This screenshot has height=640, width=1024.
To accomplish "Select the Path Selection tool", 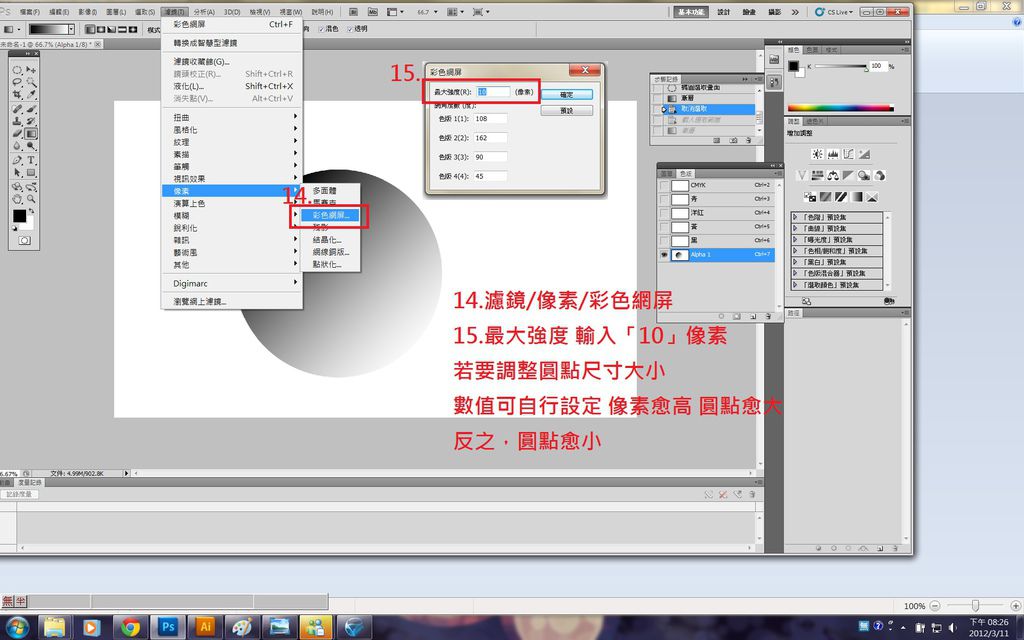I will (17, 172).
